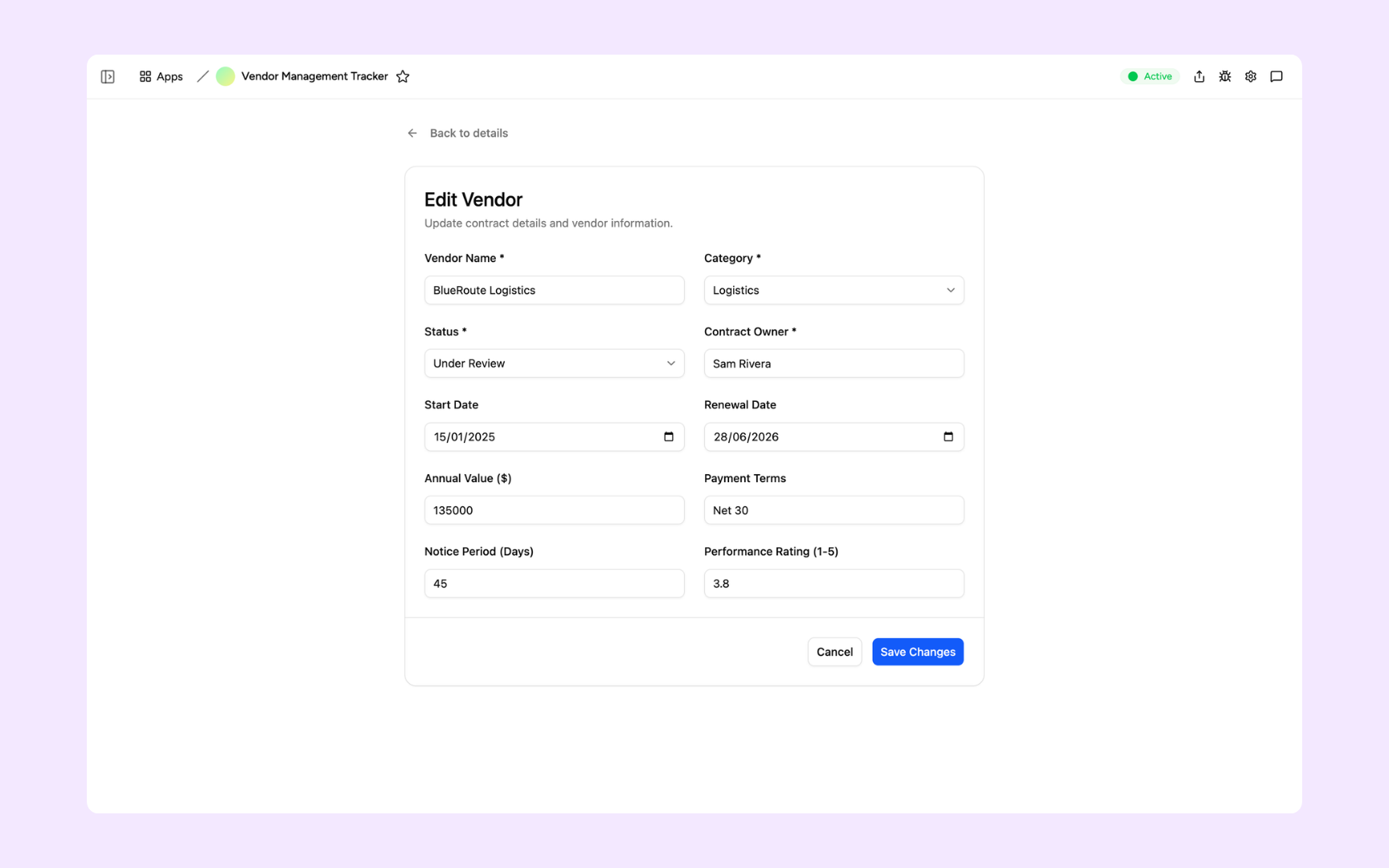Click the 'Category *' label

732,258
